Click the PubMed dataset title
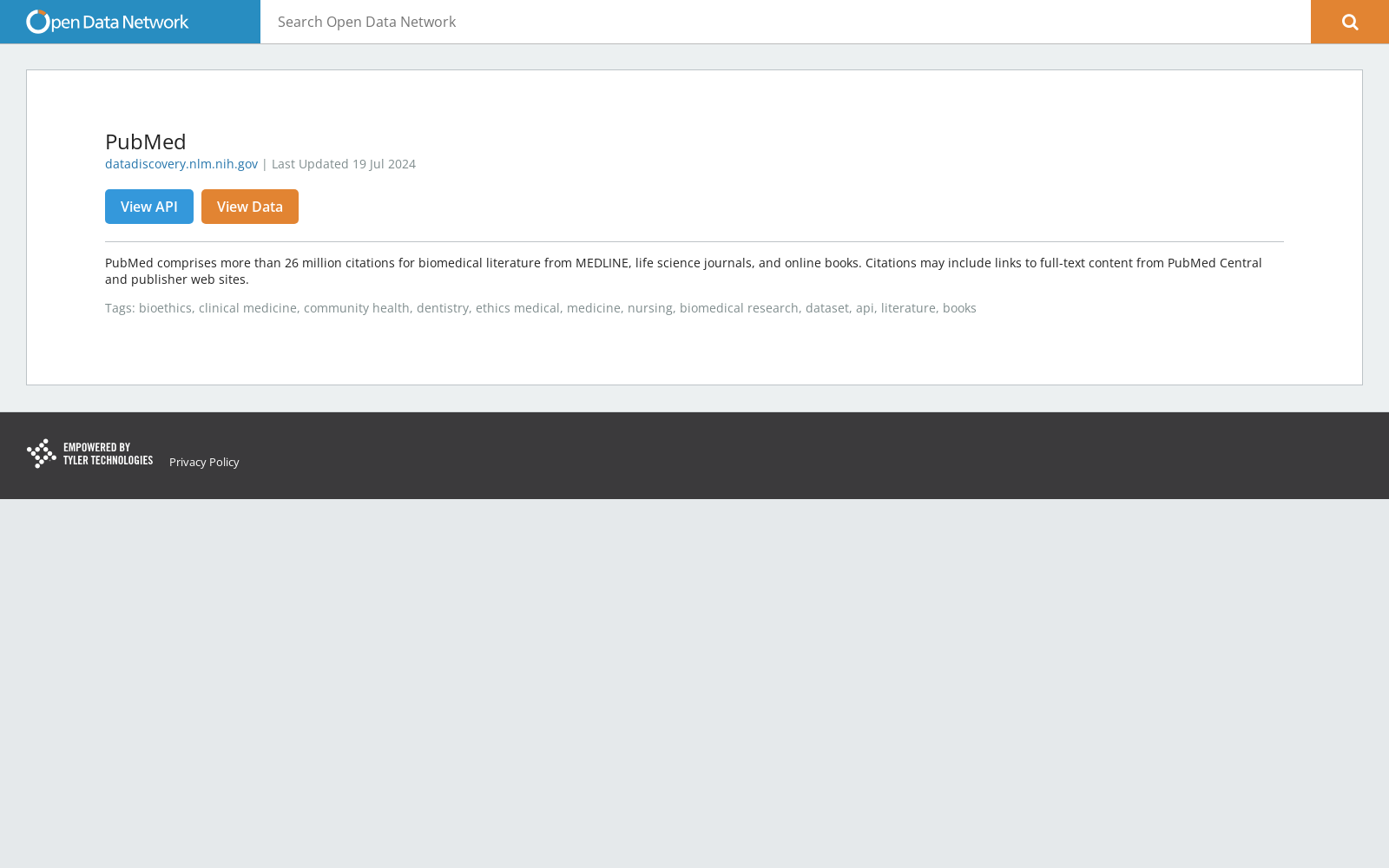Screen dimensions: 1389x868 pos(146,141)
